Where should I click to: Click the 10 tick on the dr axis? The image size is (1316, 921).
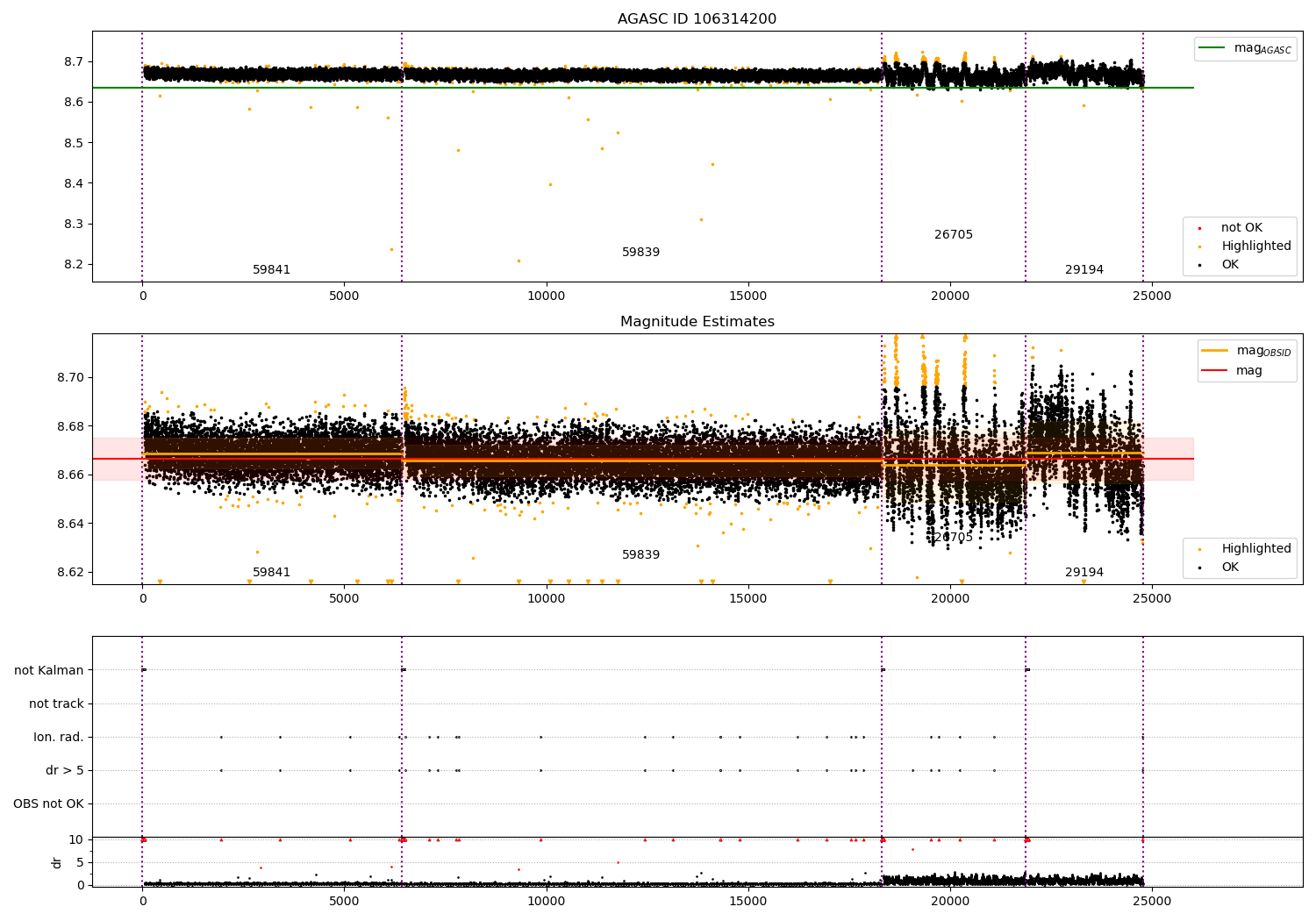coord(76,839)
